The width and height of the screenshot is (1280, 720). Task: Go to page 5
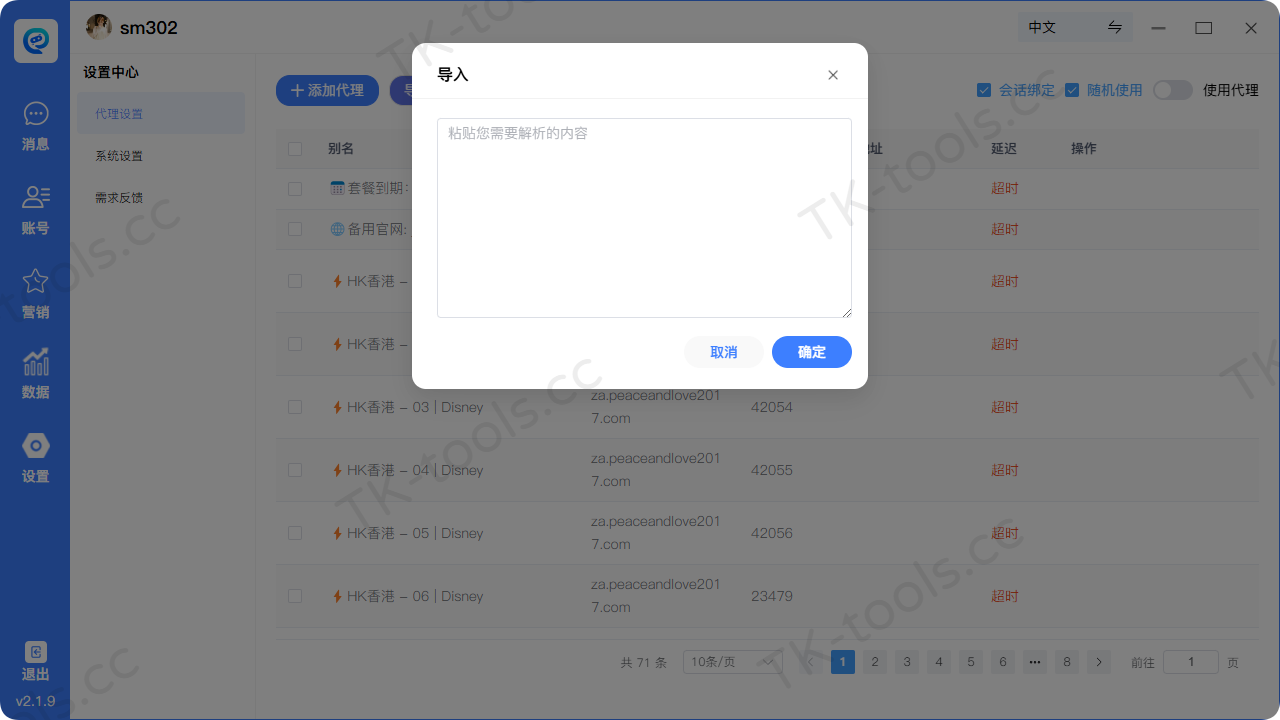pos(971,662)
